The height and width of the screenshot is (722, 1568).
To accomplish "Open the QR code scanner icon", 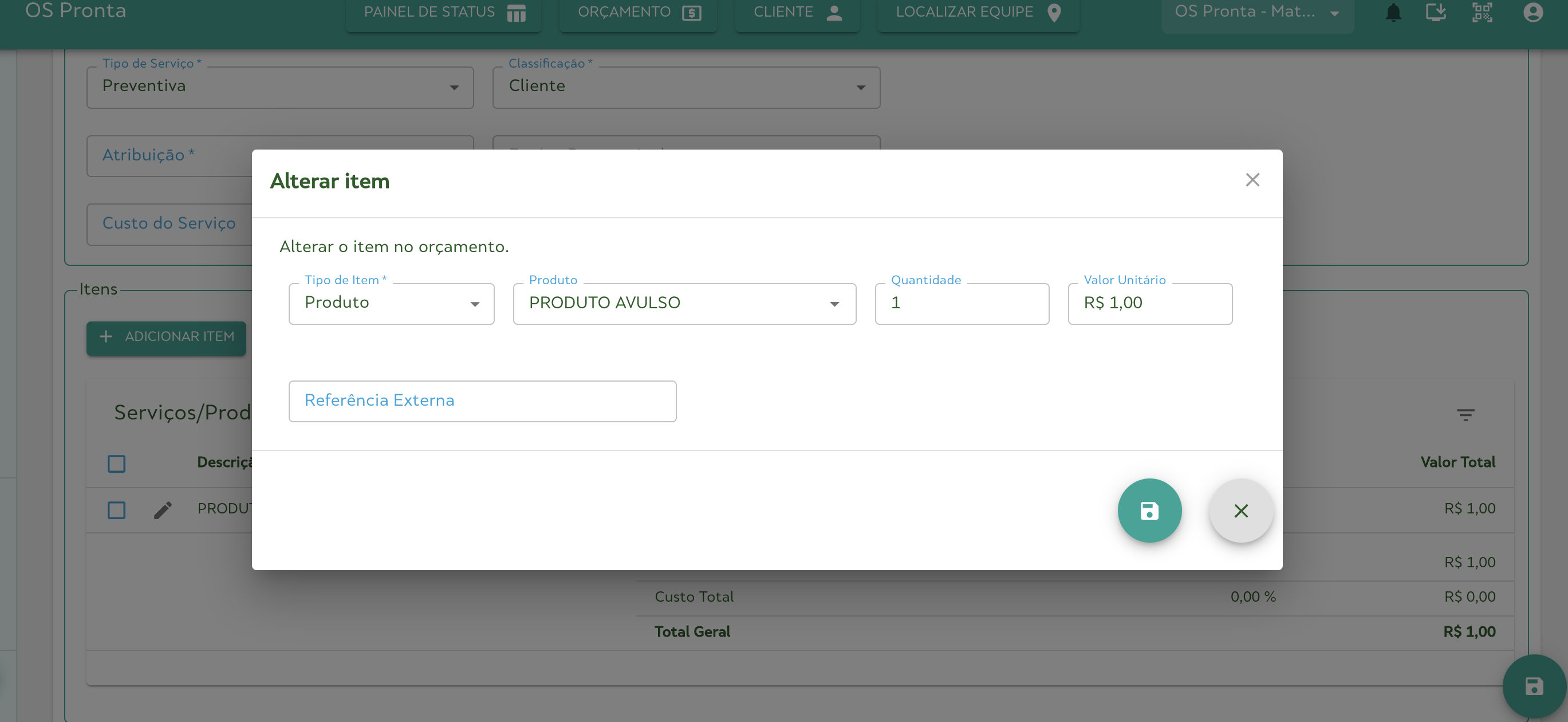I will click(1482, 13).
